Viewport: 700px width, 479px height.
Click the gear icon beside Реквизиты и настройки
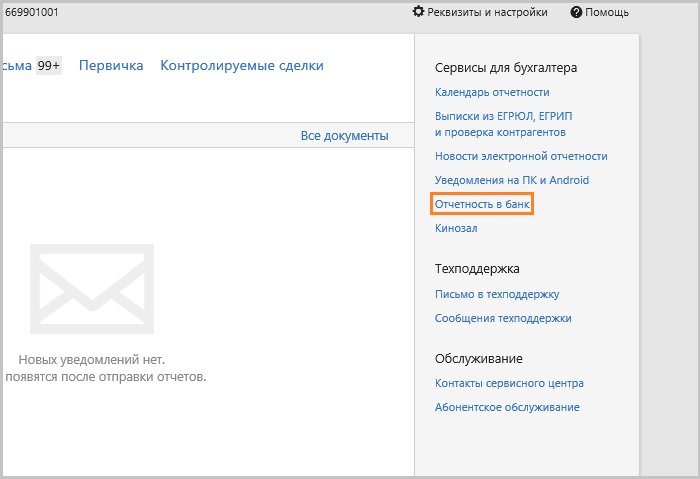(x=418, y=12)
